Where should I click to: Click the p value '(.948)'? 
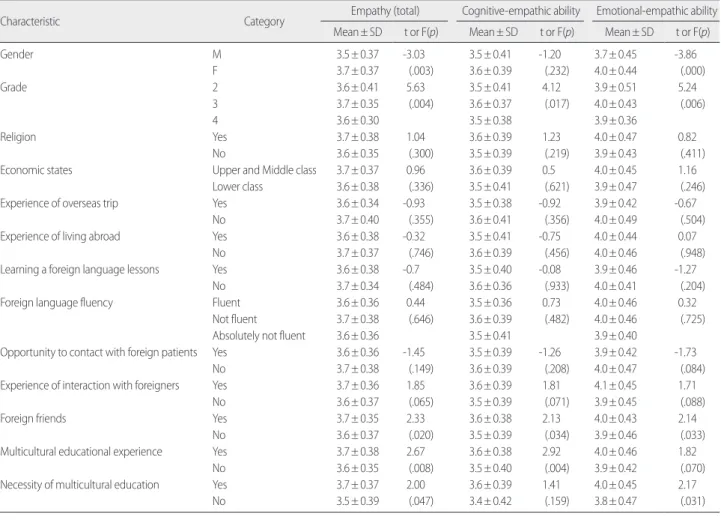[692, 253]
